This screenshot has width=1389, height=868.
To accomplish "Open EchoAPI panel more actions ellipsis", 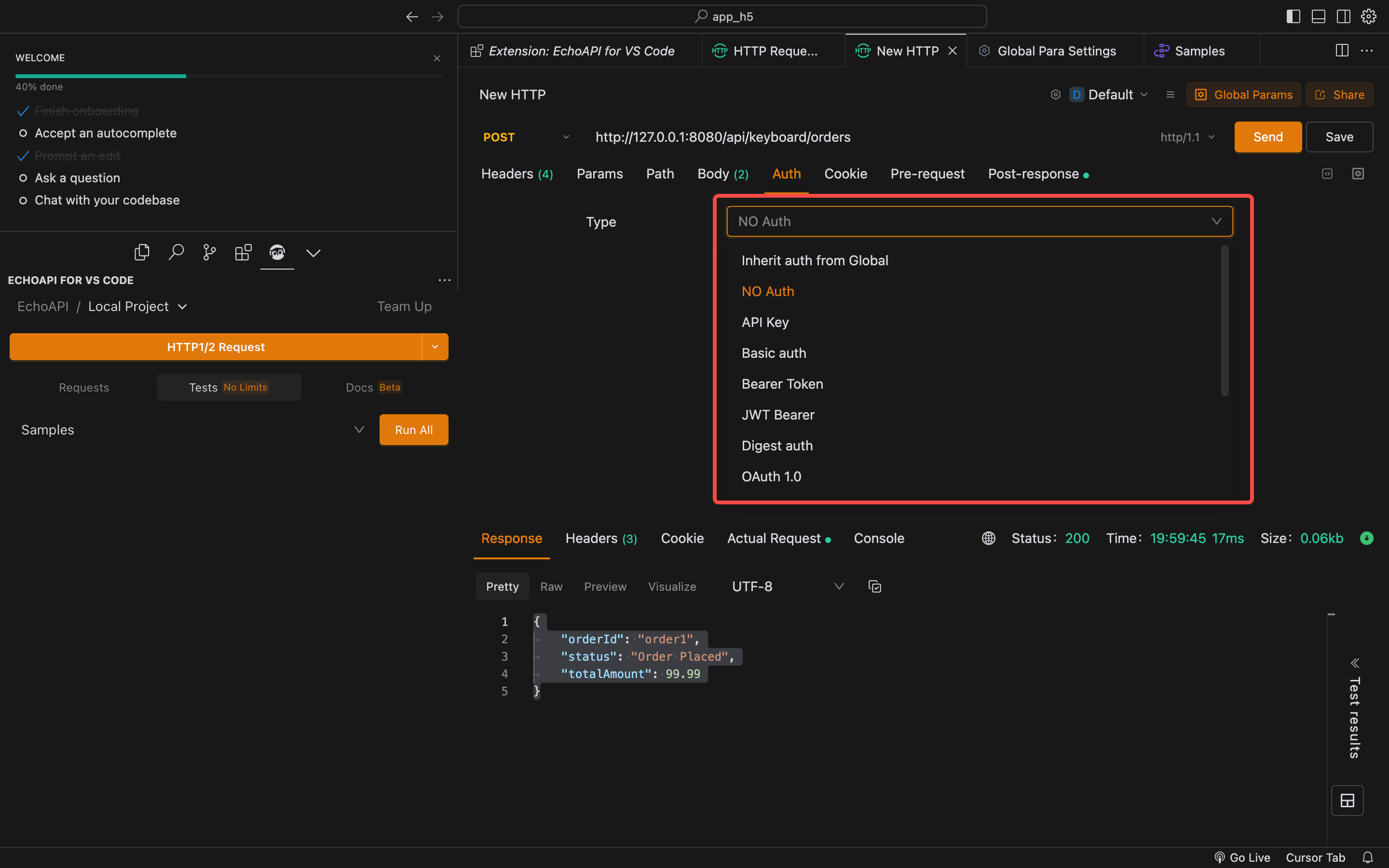I will 444,280.
